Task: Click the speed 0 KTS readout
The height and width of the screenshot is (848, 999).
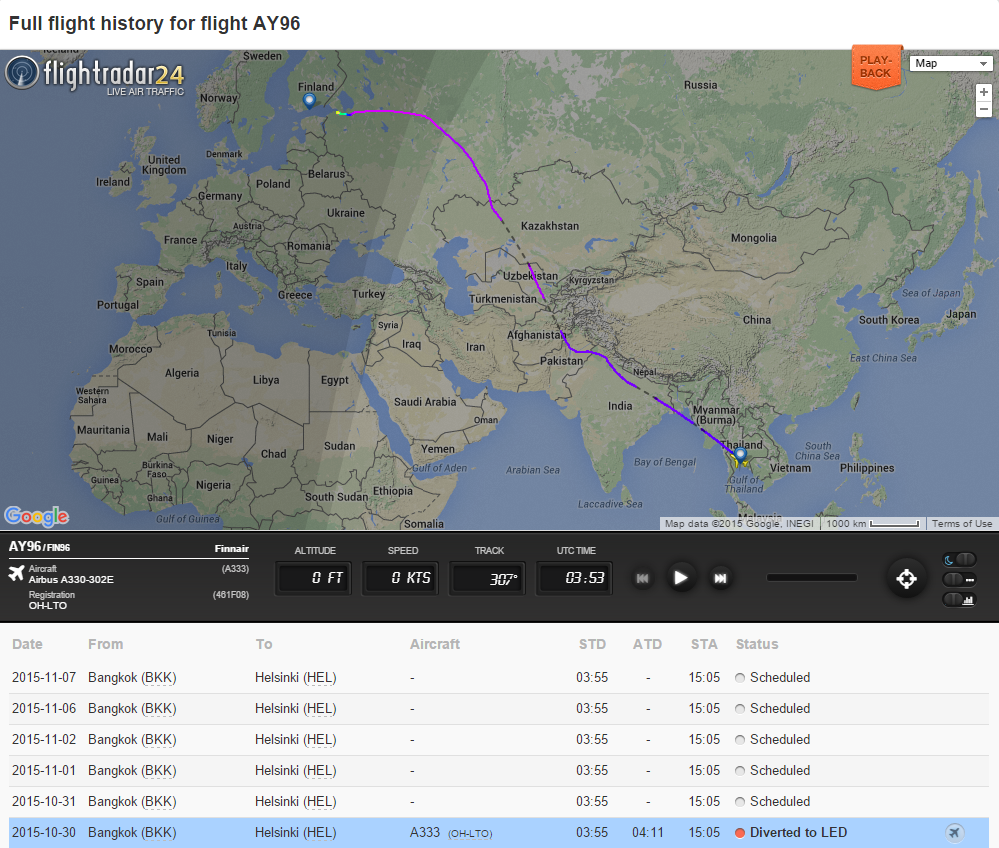Action: point(401,578)
